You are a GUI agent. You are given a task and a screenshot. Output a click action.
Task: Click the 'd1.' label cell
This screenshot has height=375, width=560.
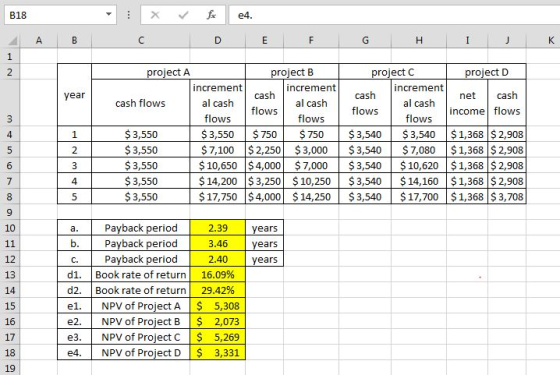[74, 275]
